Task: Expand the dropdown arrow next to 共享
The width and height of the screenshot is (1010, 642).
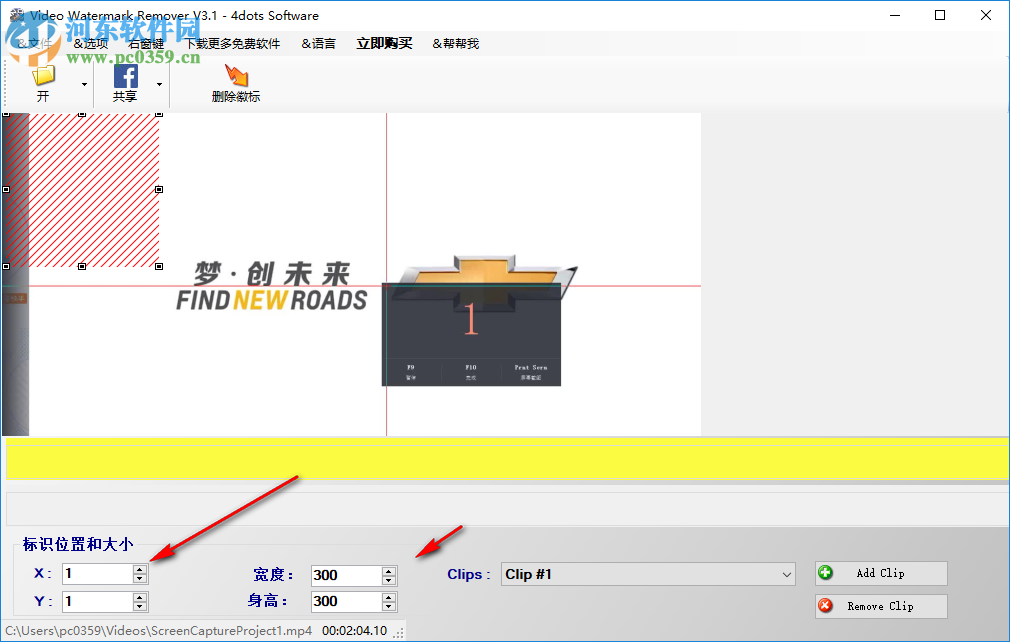Action: click(158, 83)
